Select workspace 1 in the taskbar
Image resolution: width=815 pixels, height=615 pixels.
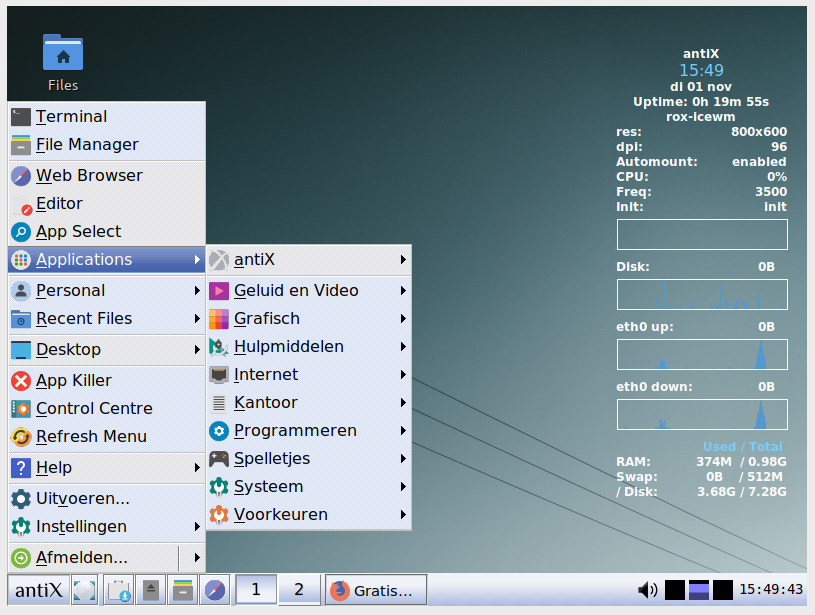255,590
